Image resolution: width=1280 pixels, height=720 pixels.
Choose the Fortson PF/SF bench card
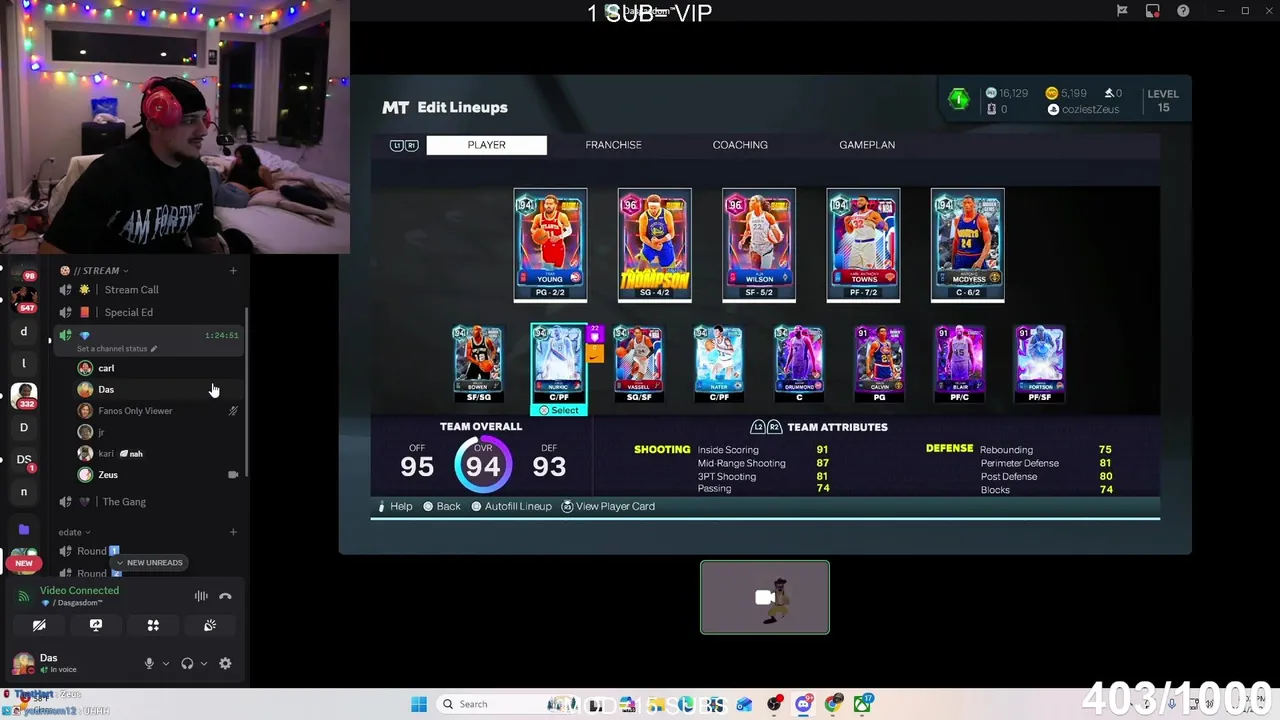(1039, 364)
